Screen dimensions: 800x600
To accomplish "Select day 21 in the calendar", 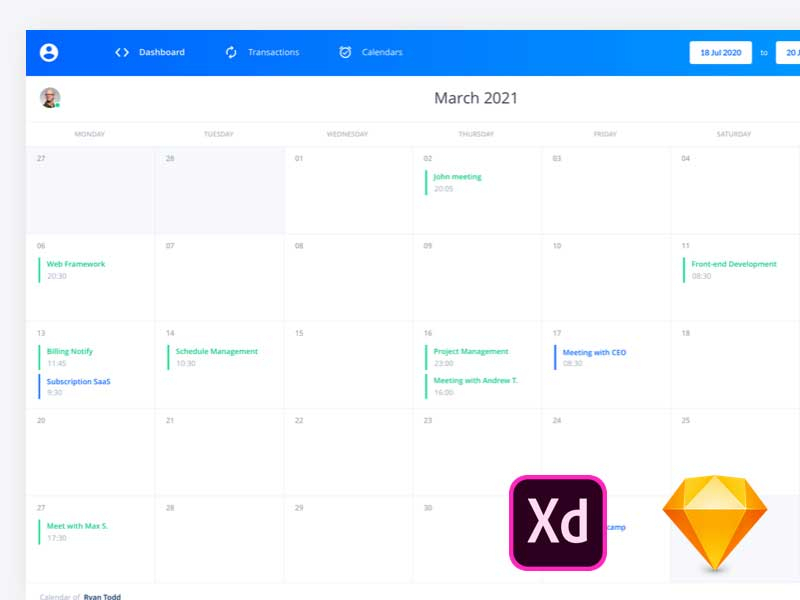I will click(219, 452).
